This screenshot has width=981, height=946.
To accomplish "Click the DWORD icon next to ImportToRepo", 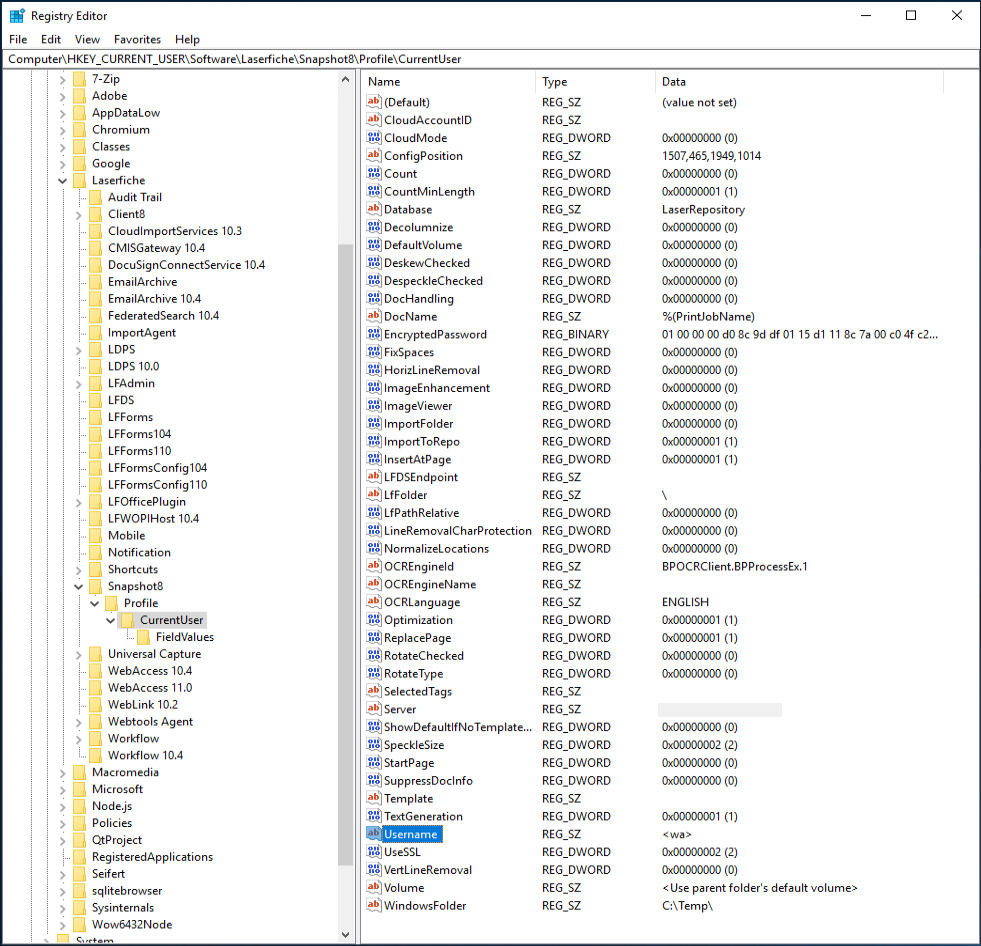I will pos(374,441).
